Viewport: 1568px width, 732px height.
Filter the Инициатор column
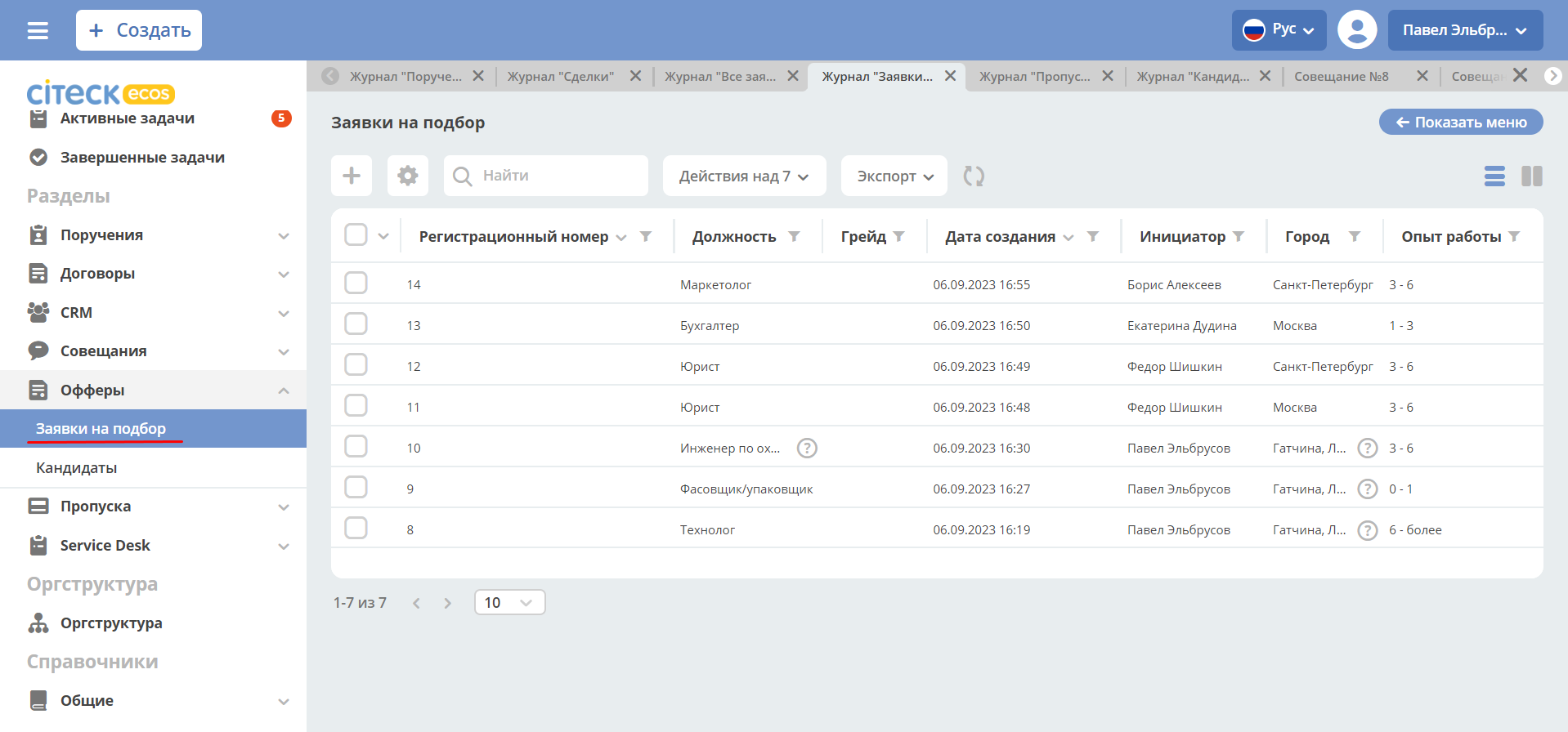pyautogui.click(x=1239, y=236)
